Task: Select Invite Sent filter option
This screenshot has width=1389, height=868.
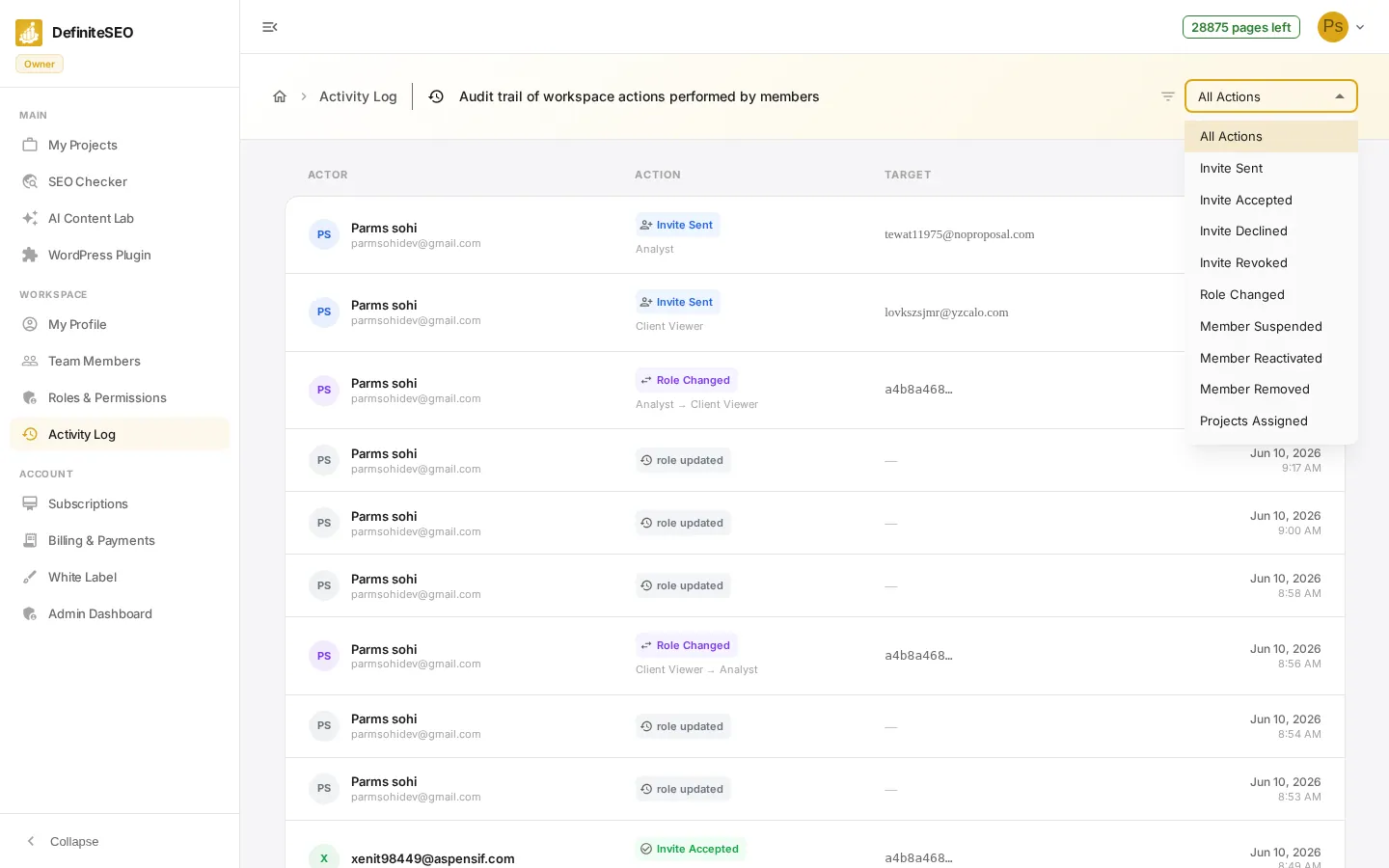Action: pos(1271,168)
